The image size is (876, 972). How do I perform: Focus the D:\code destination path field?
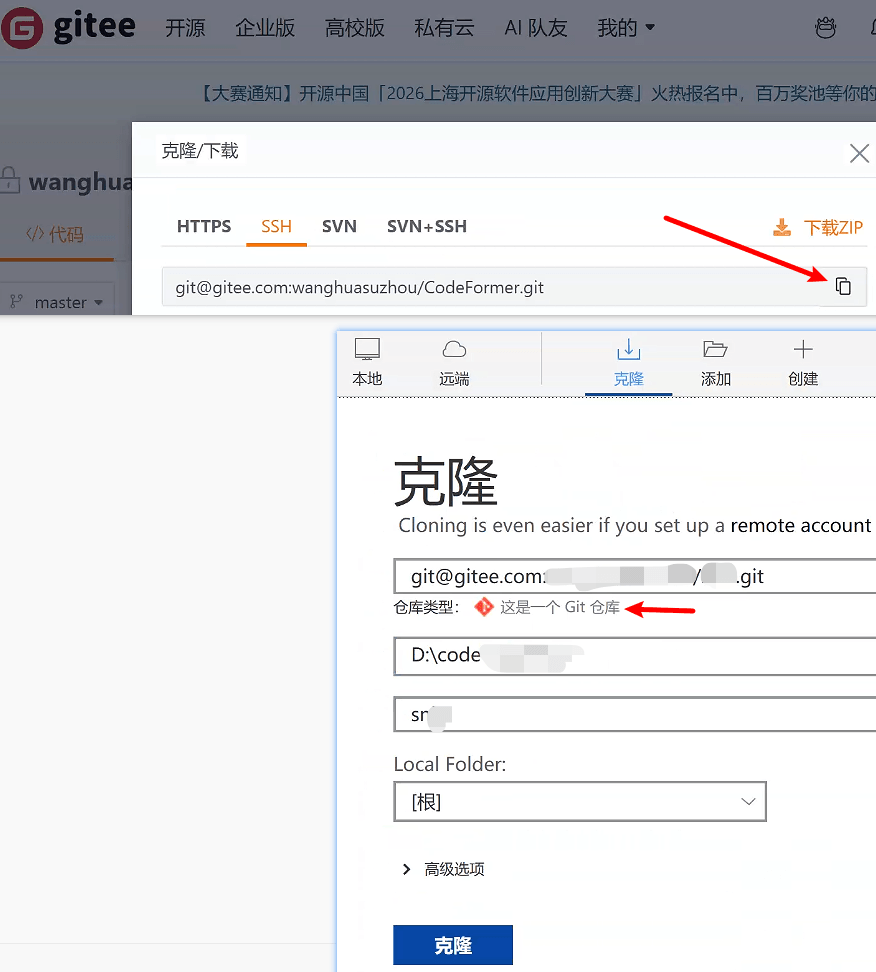pyautogui.click(x=635, y=656)
